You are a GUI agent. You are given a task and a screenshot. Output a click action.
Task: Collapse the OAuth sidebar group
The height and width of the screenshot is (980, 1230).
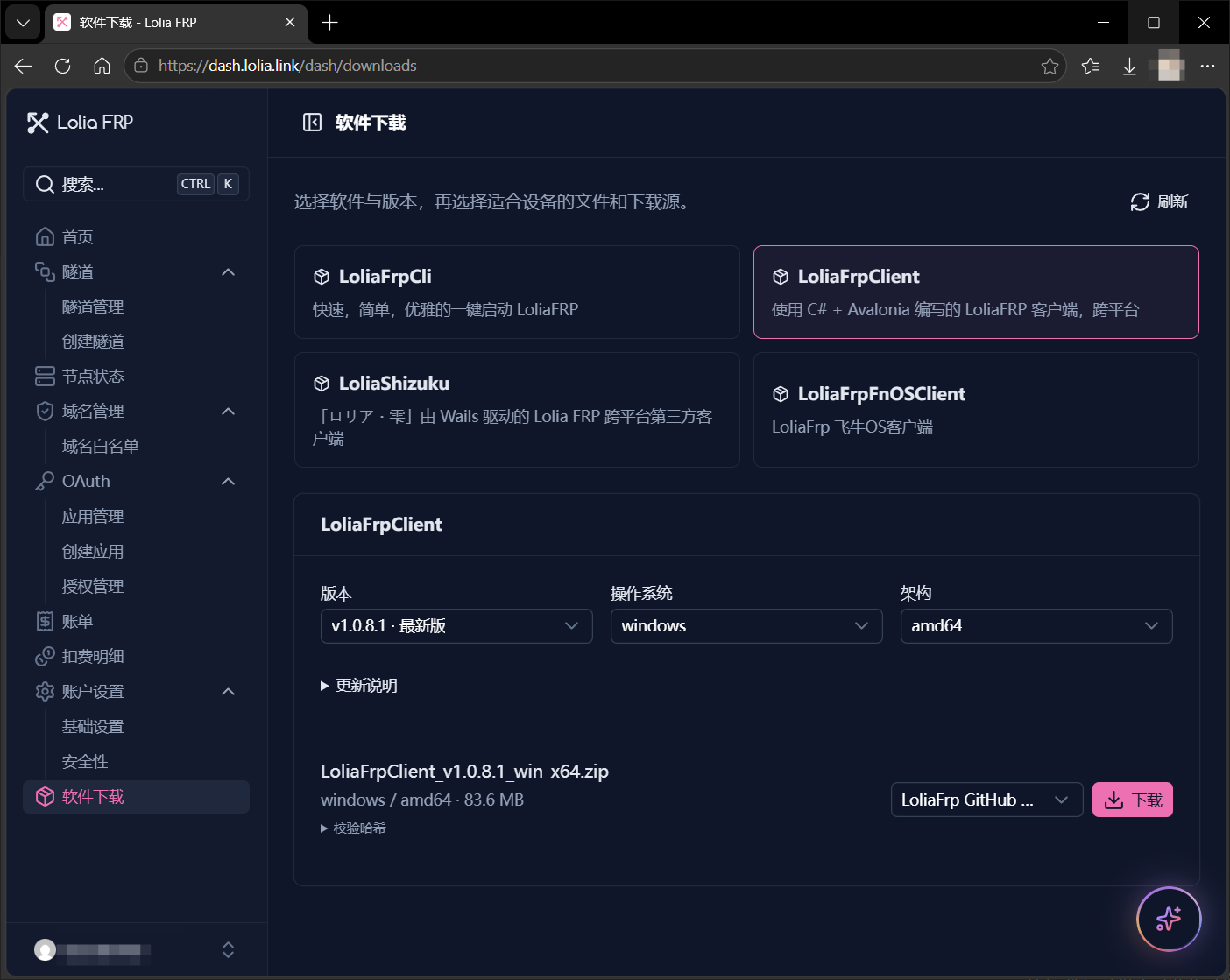pos(229,482)
